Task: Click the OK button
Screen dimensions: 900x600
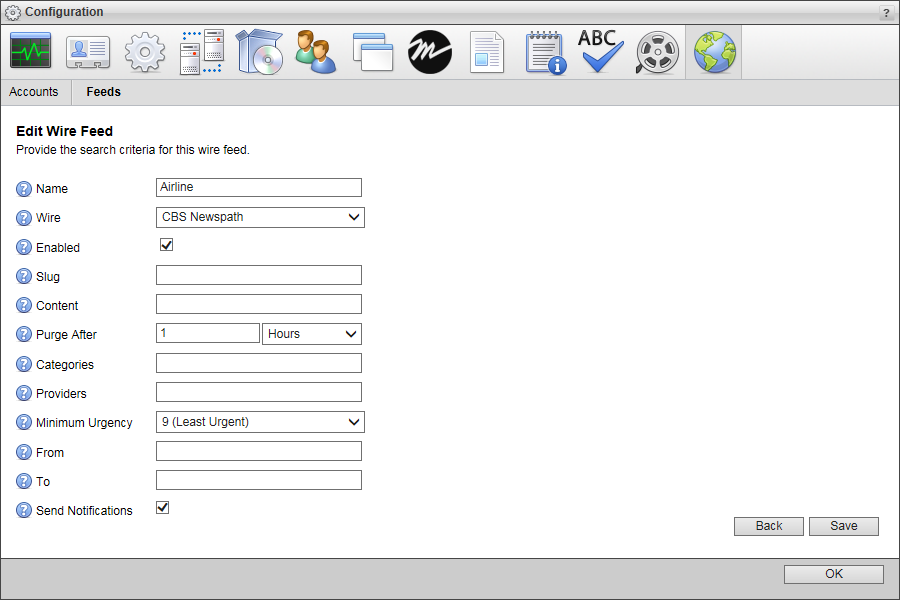Action: (x=833, y=574)
